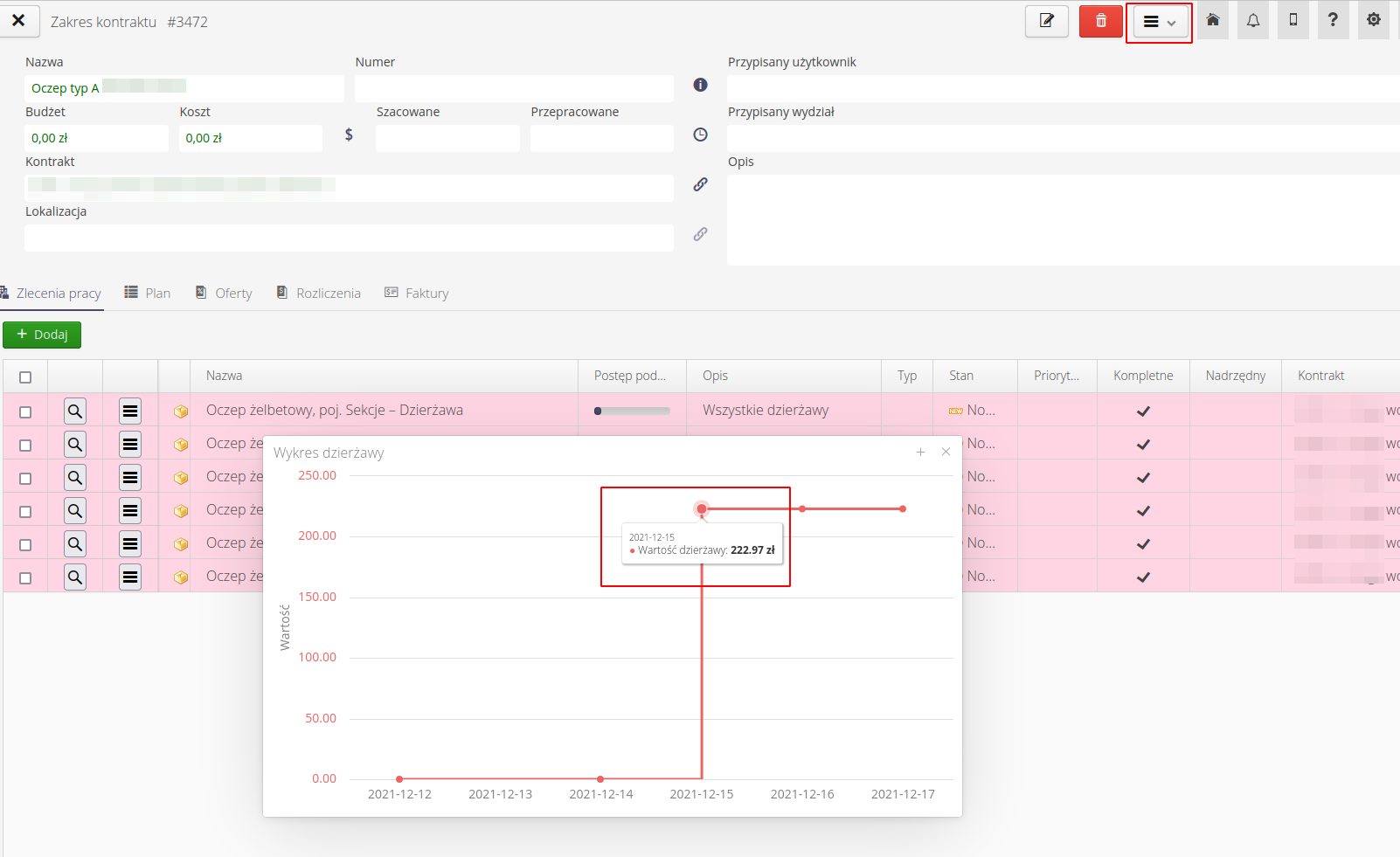Click the magnifier icon in first table row
The width and height of the screenshot is (1400, 857).
(75, 411)
